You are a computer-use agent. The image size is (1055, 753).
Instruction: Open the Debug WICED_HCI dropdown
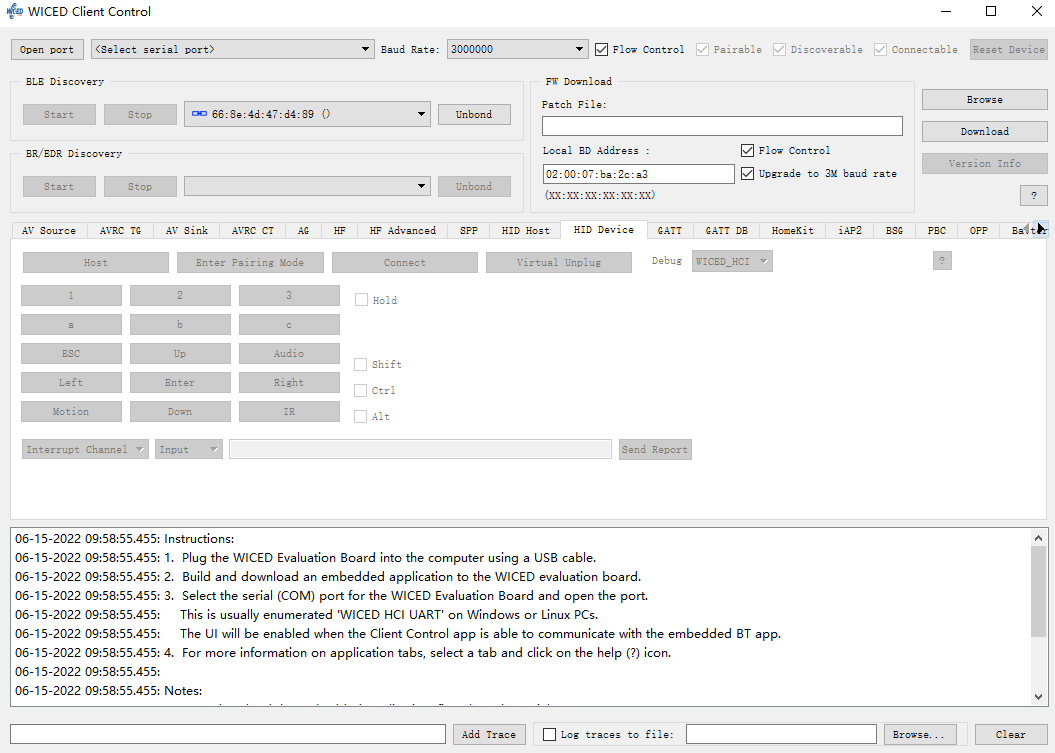[732, 261]
